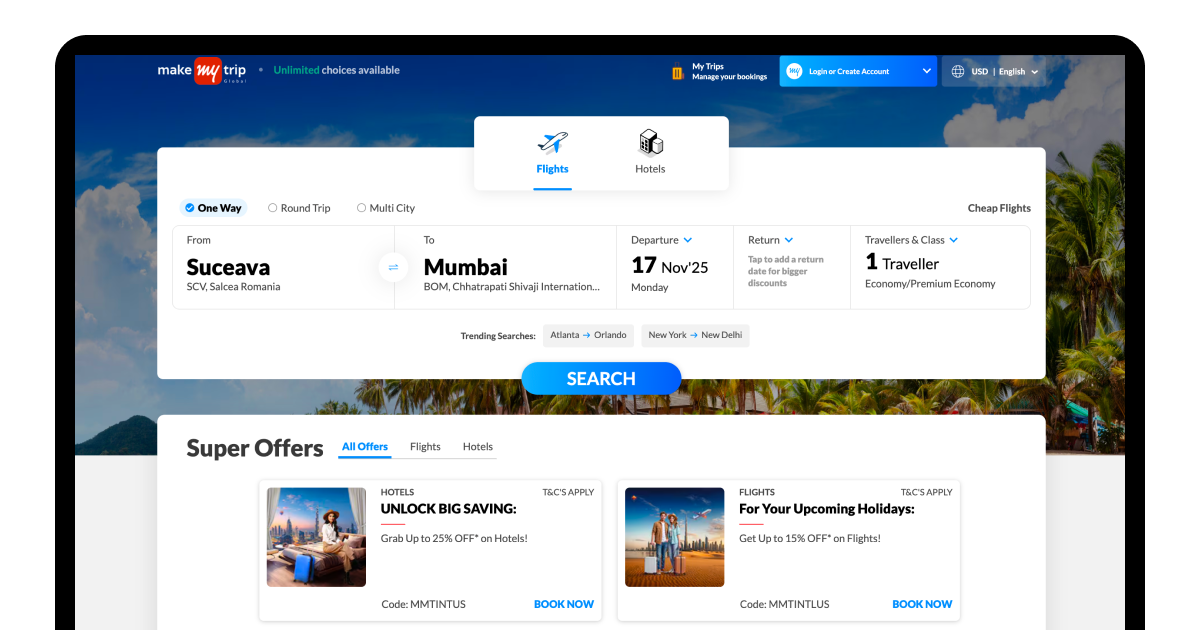The width and height of the screenshot is (1200, 630).
Task: Click the blue arrow between Atlanta and Orlando
Action: tap(588, 335)
